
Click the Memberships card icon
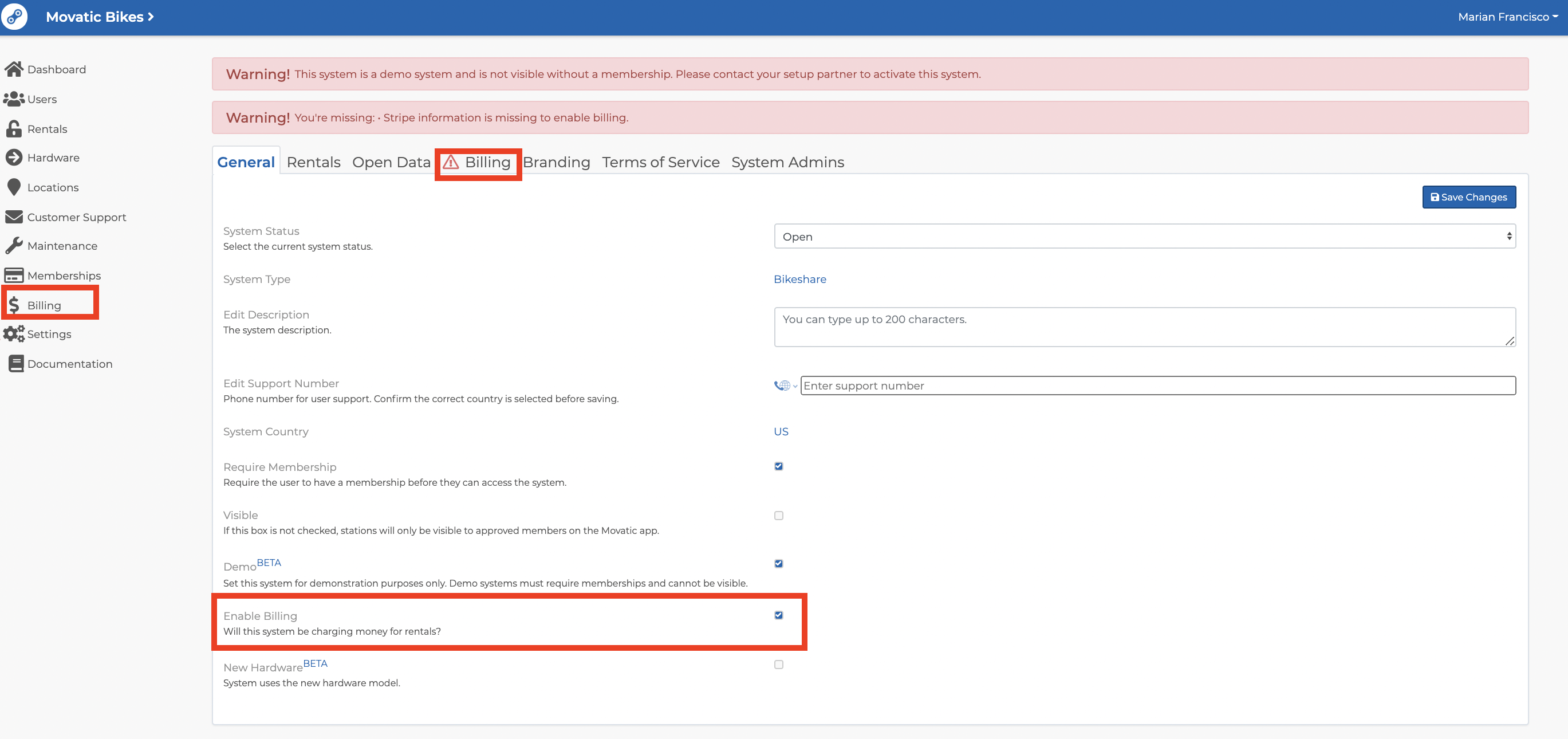(x=14, y=276)
